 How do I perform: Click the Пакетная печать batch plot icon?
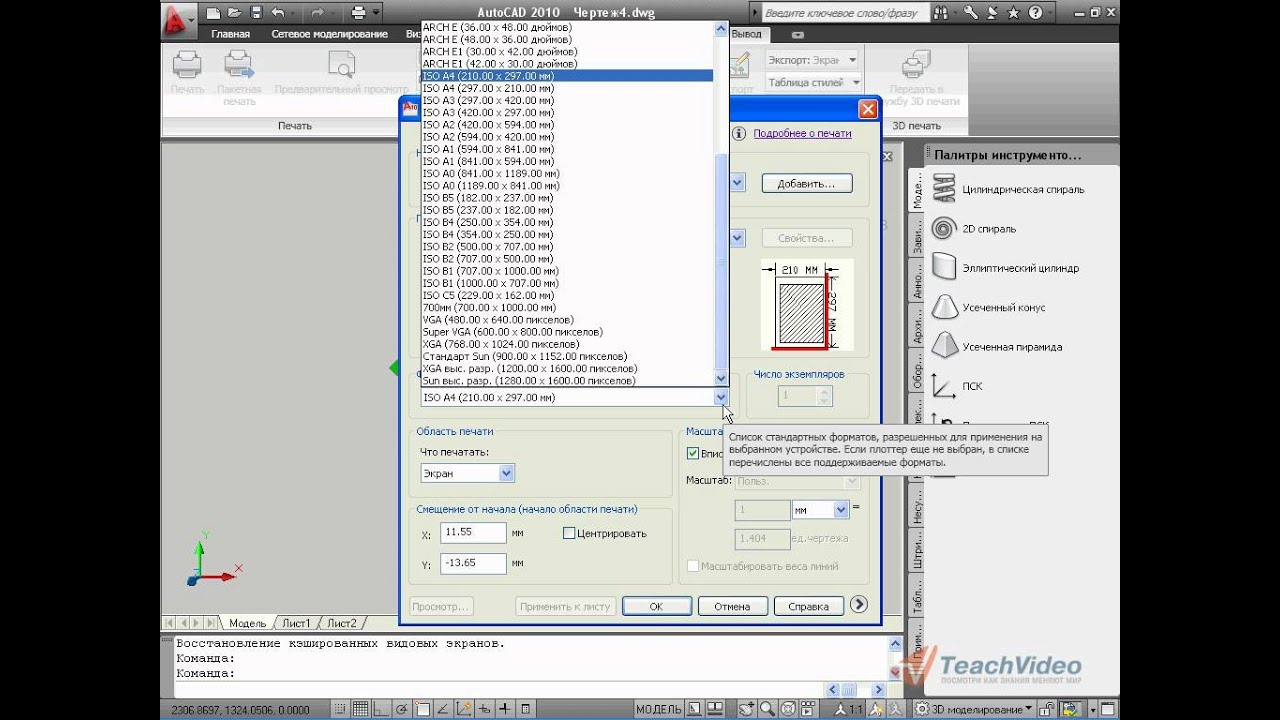tap(239, 65)
